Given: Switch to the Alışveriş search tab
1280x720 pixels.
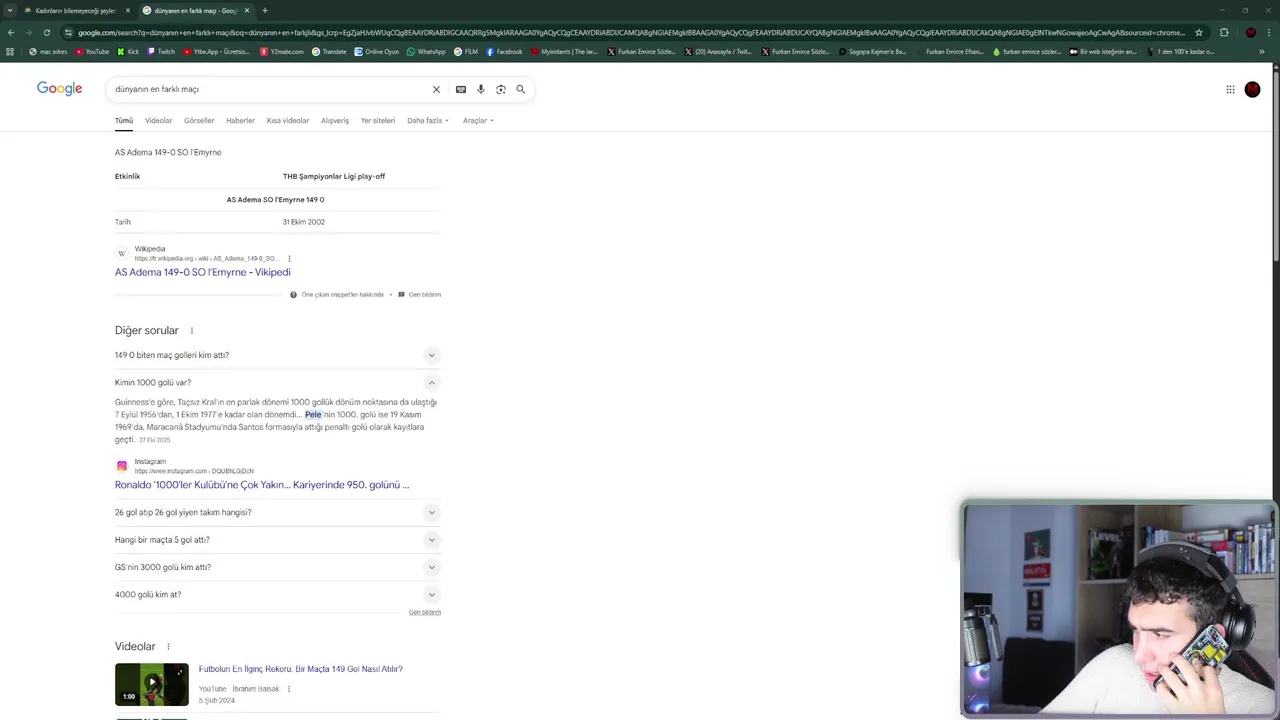Looking at the screenshot, I should [335, 120].
